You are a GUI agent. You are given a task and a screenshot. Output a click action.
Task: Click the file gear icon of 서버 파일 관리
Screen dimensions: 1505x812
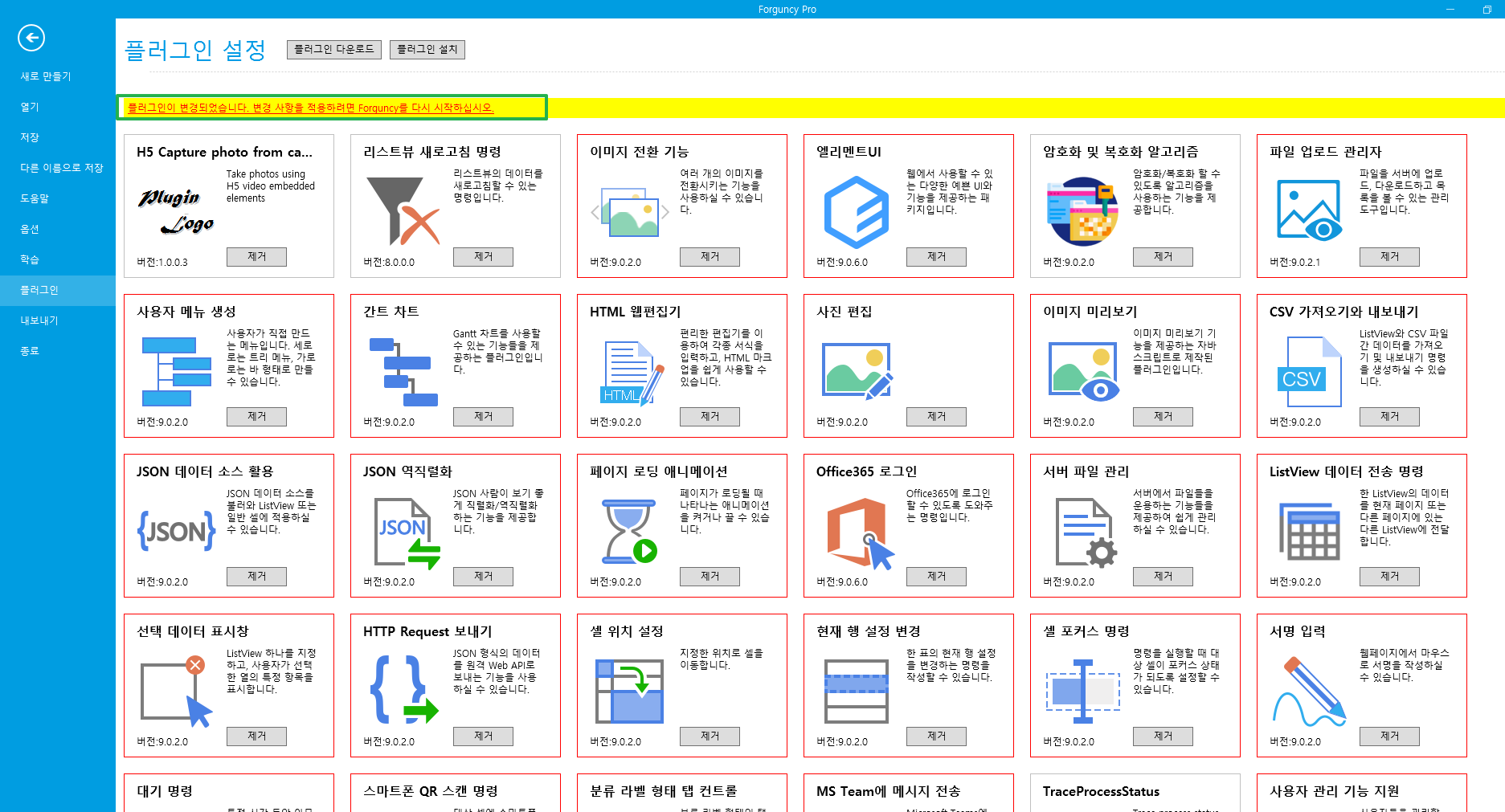click(1086, 532)
